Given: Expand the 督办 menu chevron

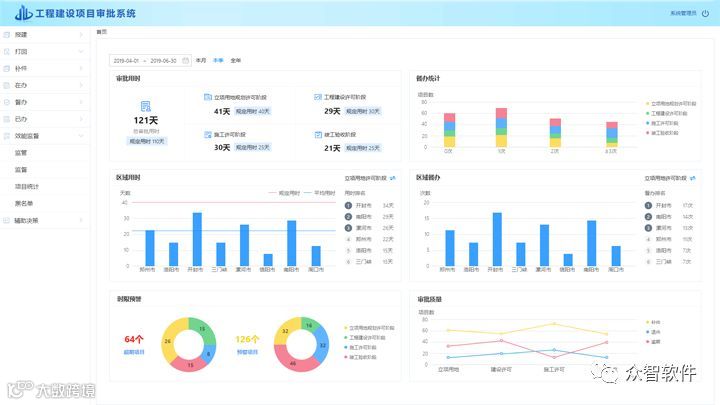Looking at the screenshot, I should pyautogui.click(x=81, y=102).
